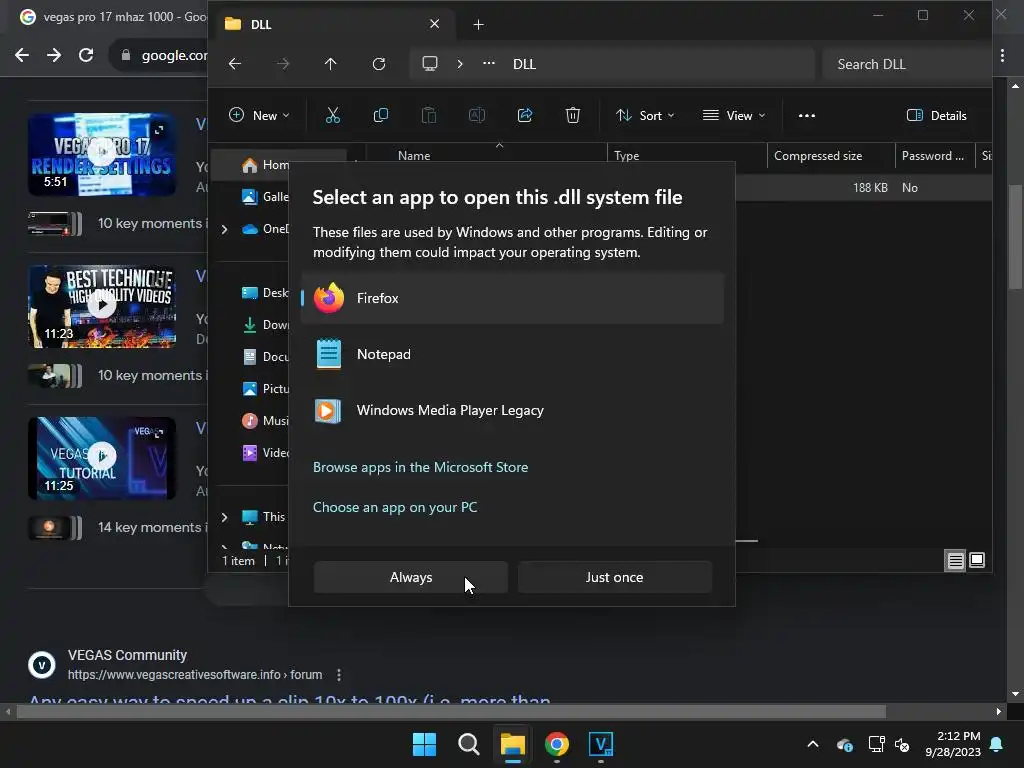The width and height of the screenshot is (1024, 768).
Task: Play the Best Technique High Quality Videos thumbnail
Action: 102,306
